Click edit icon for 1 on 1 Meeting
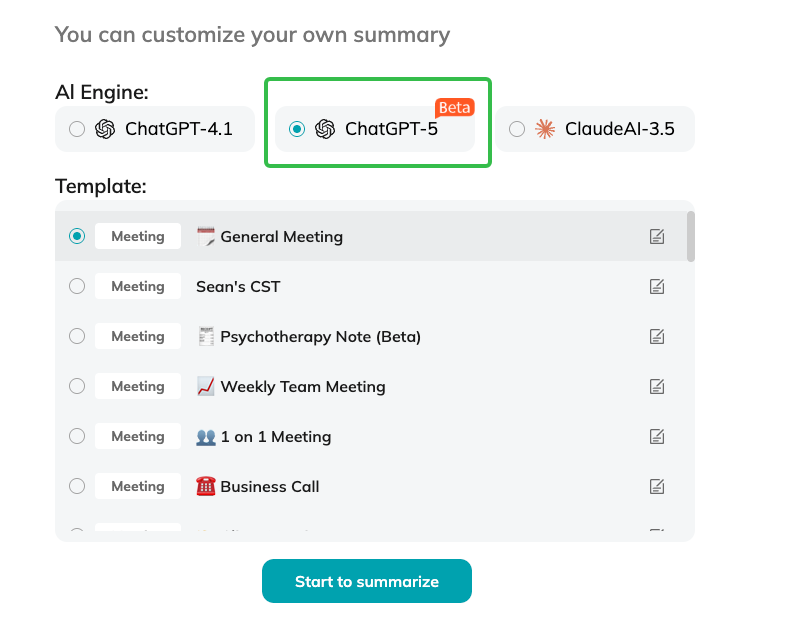The image size is (792, 641). [x=657, y=437]
